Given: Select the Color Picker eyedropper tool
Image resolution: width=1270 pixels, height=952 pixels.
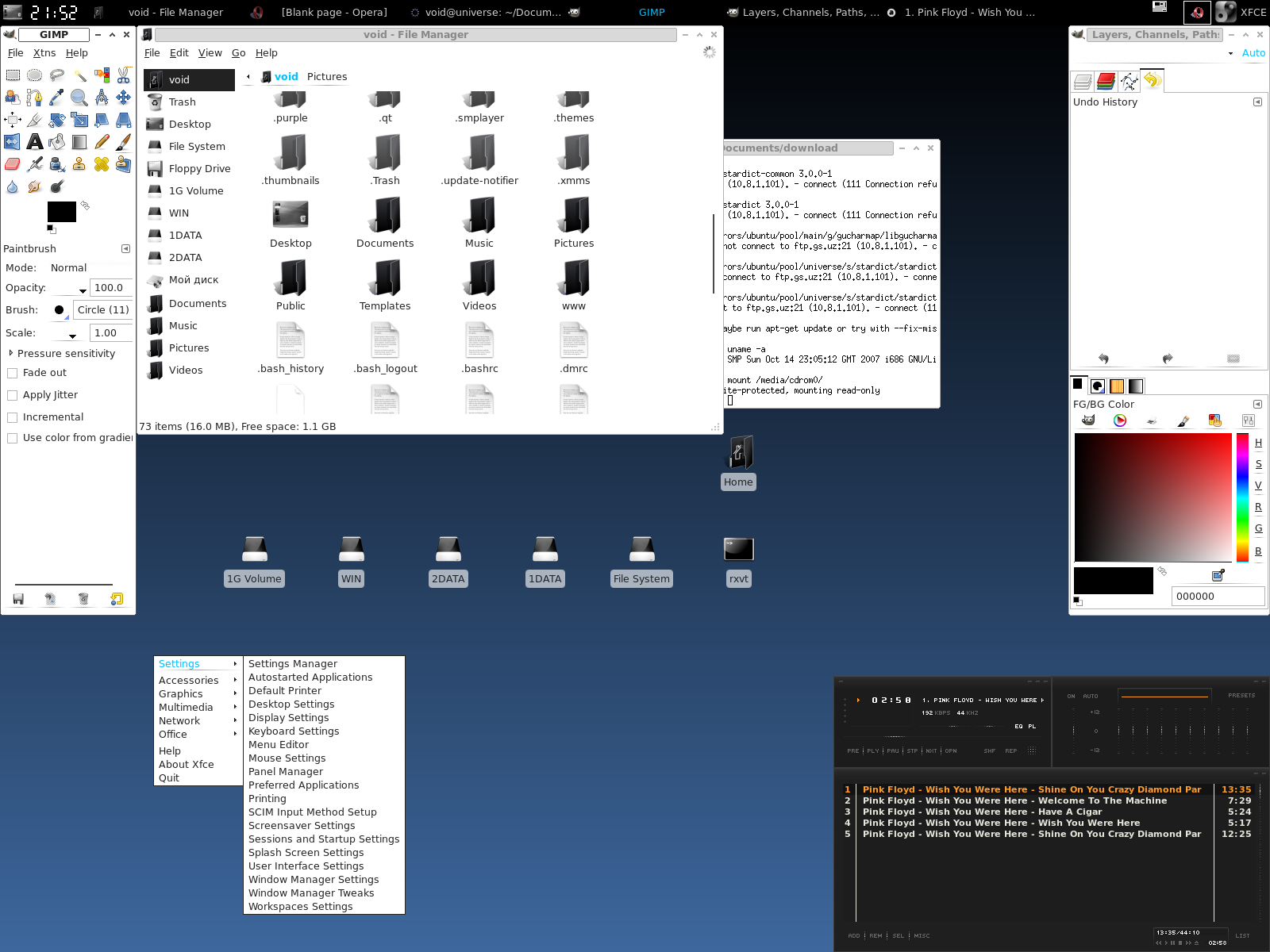Looking at the screenshot, I should point(57,98).
